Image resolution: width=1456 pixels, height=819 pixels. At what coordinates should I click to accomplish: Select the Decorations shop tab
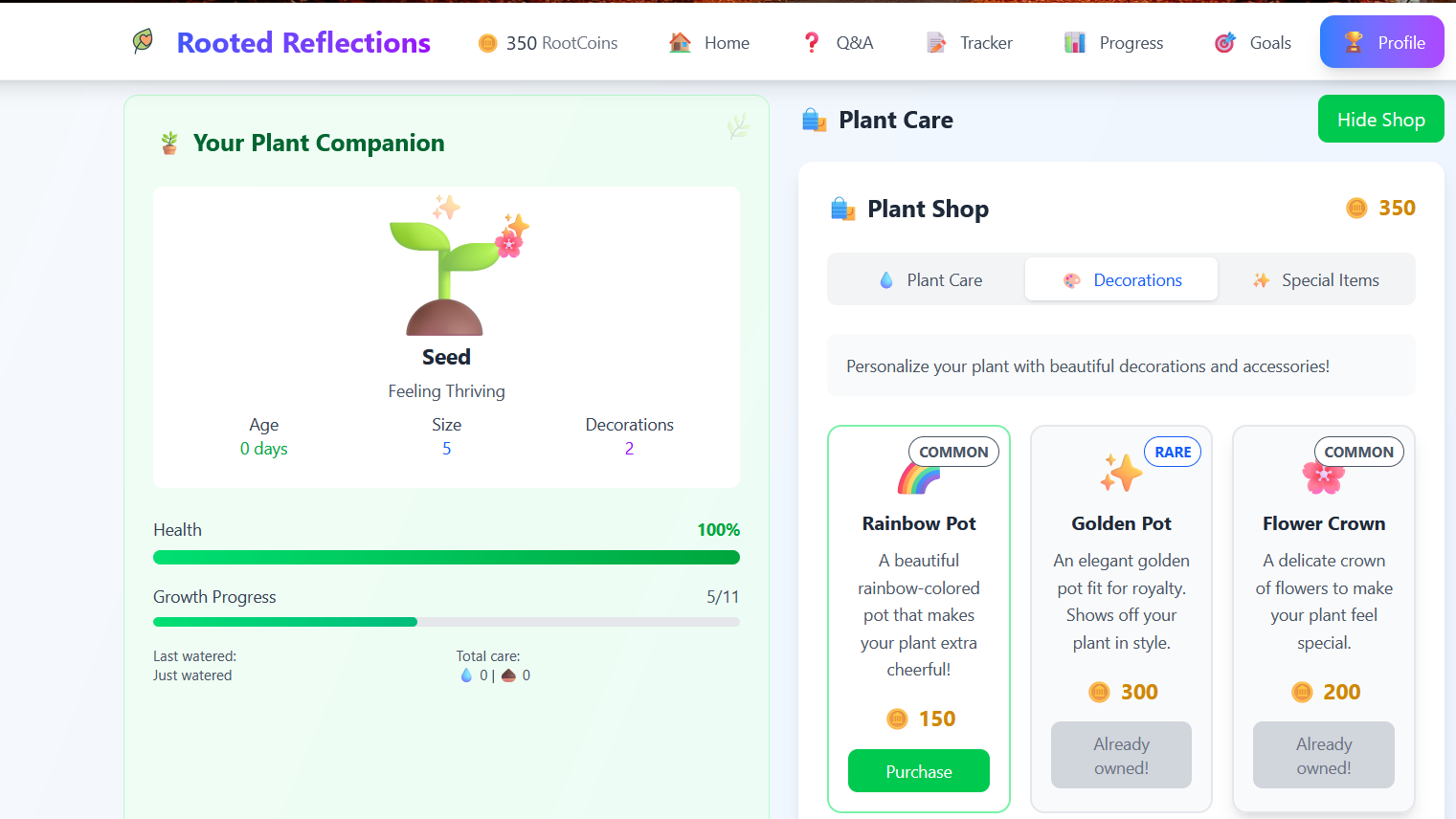pos(1121,280)
